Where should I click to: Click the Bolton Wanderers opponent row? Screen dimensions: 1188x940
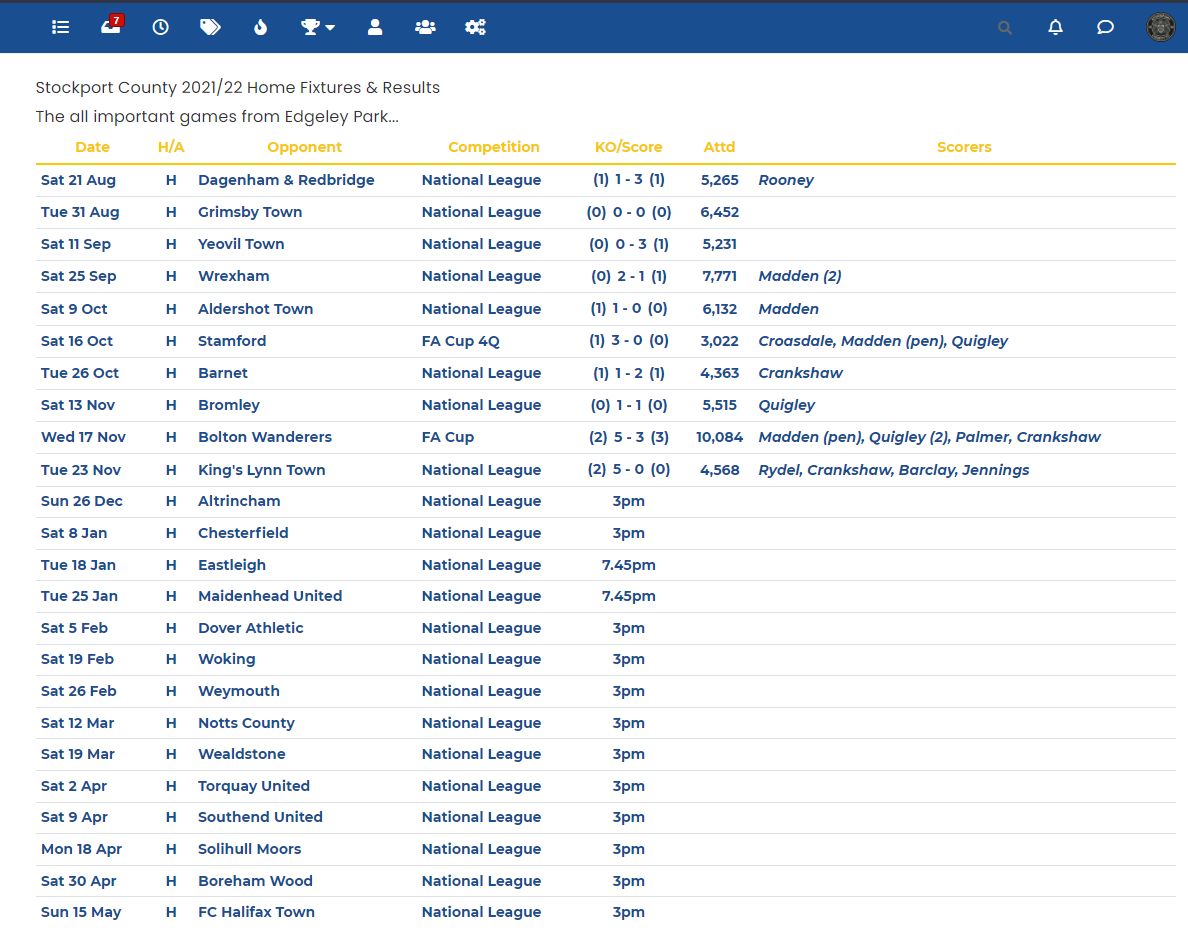click(x=265, y=437)
